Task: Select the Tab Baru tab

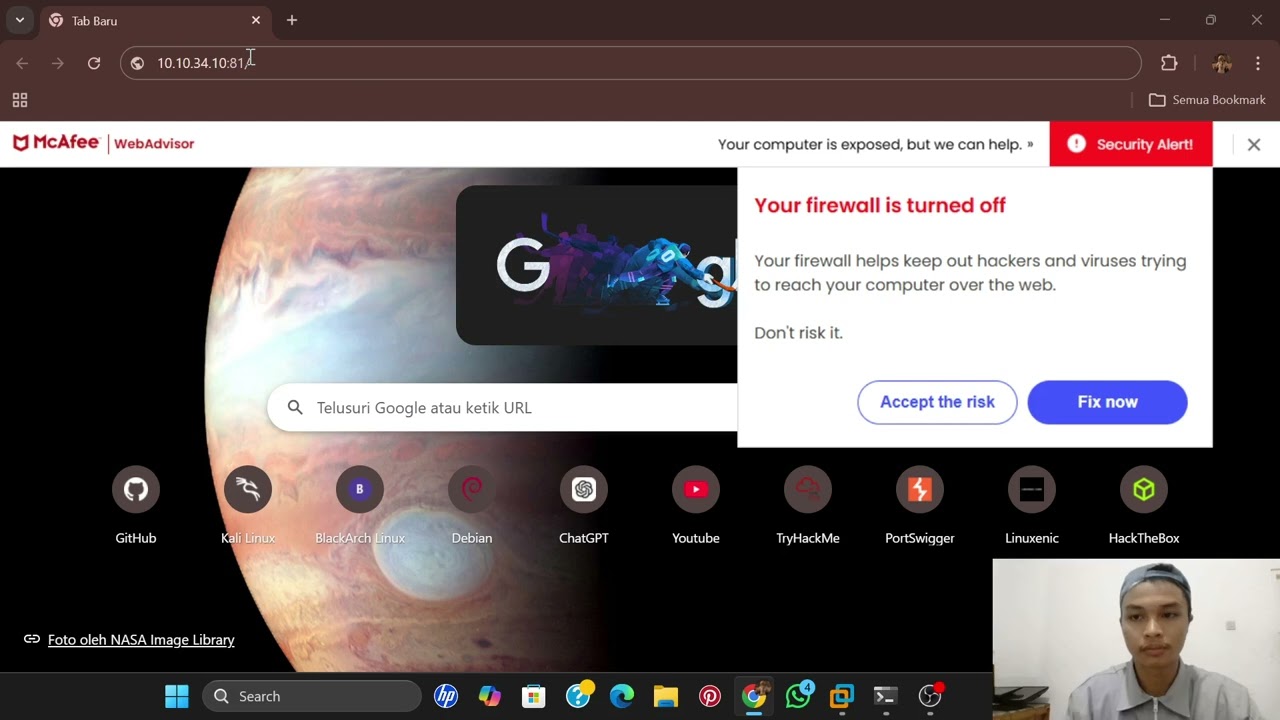Action: click(155, 20)
